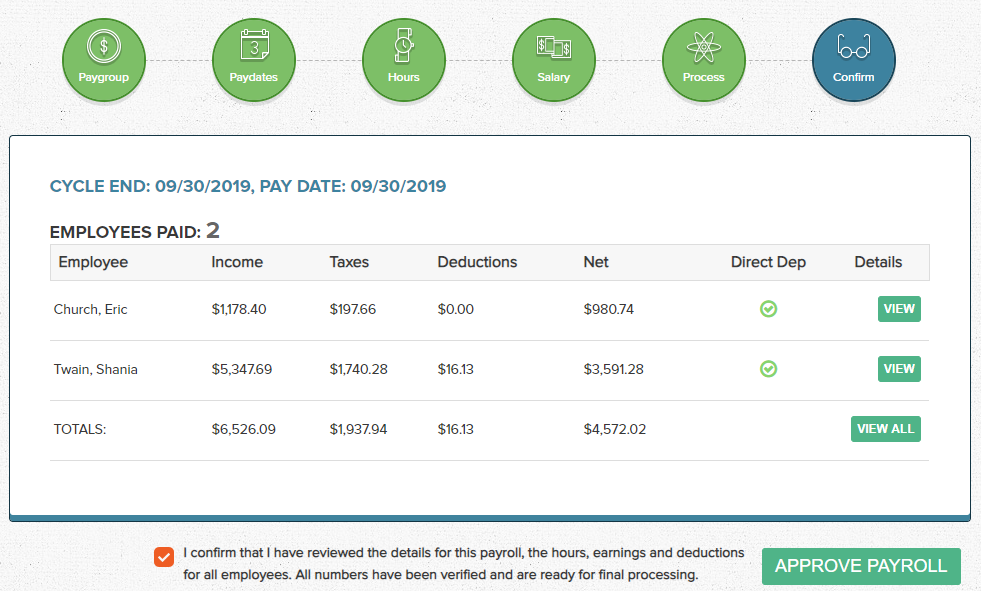Click the confirmation statement text
Screen dimensions: 981x591
(x=464, y=563)
